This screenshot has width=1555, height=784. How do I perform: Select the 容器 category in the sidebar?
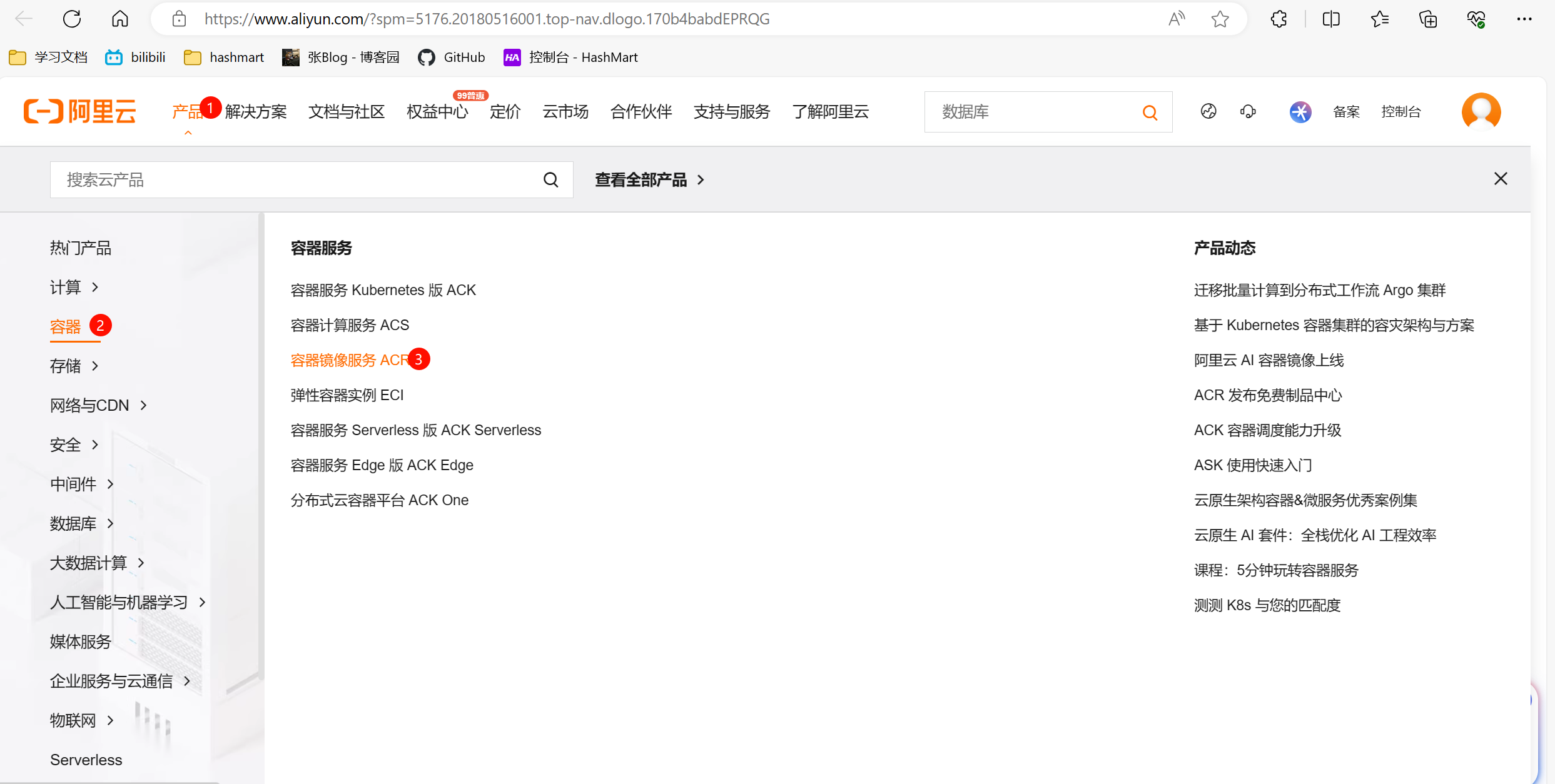(x=64, y=326)
